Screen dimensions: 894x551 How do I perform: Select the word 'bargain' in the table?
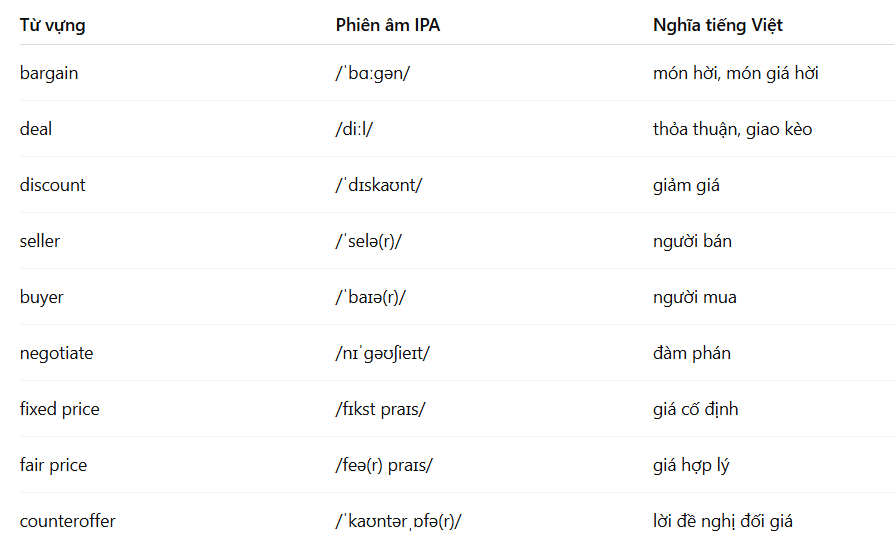49,73
